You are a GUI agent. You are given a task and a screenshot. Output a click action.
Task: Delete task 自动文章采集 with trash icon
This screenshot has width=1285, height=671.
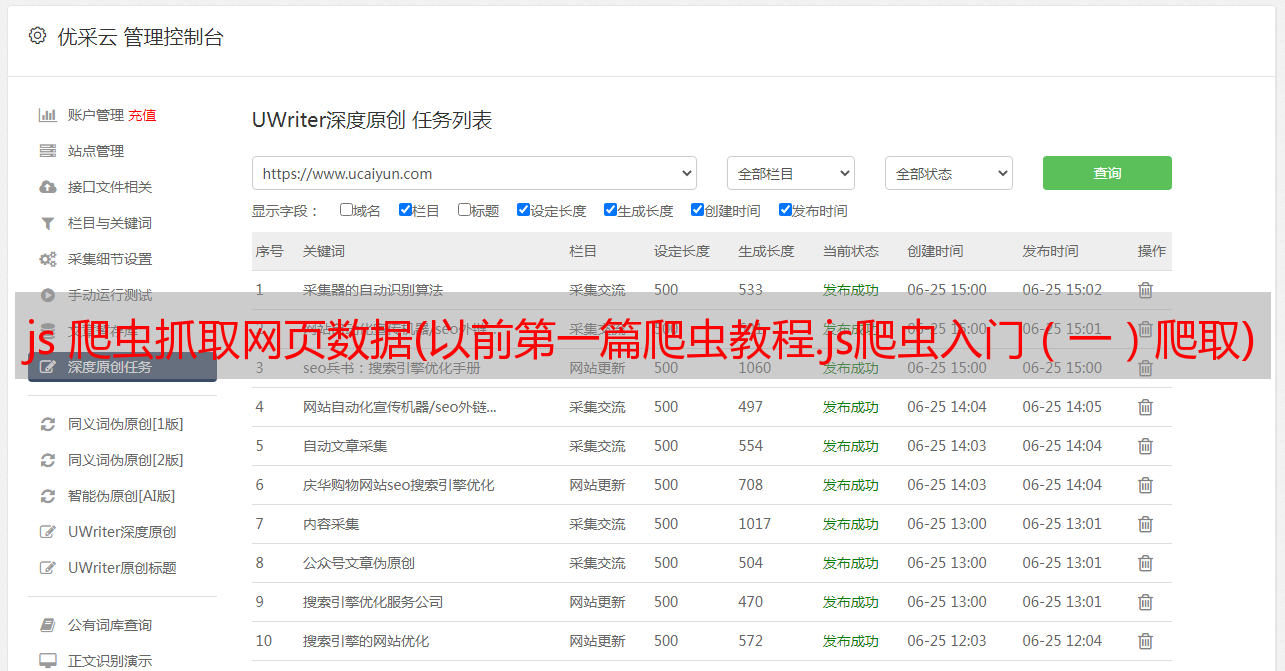tap(1145, 446)
